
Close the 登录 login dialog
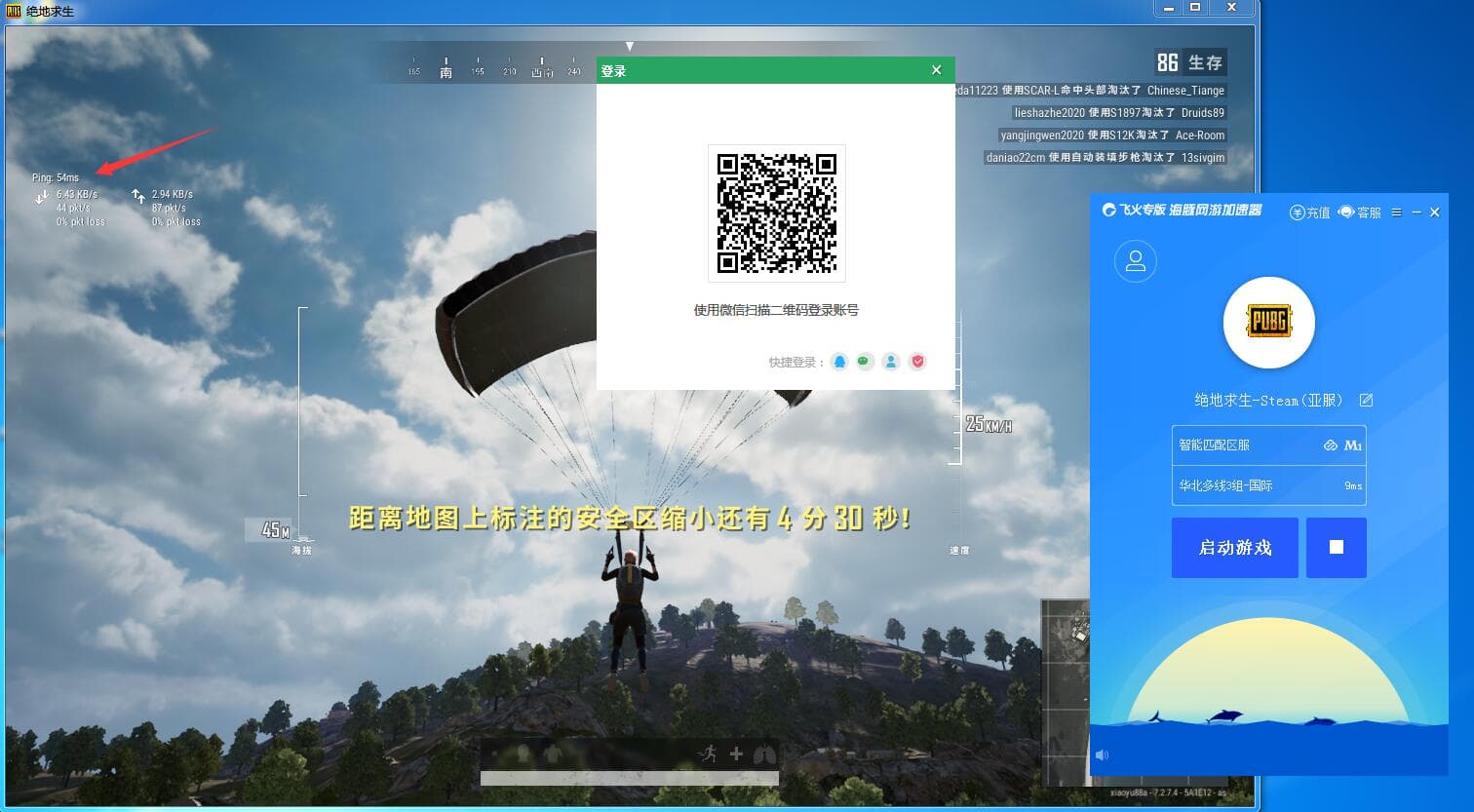point(937,70)
